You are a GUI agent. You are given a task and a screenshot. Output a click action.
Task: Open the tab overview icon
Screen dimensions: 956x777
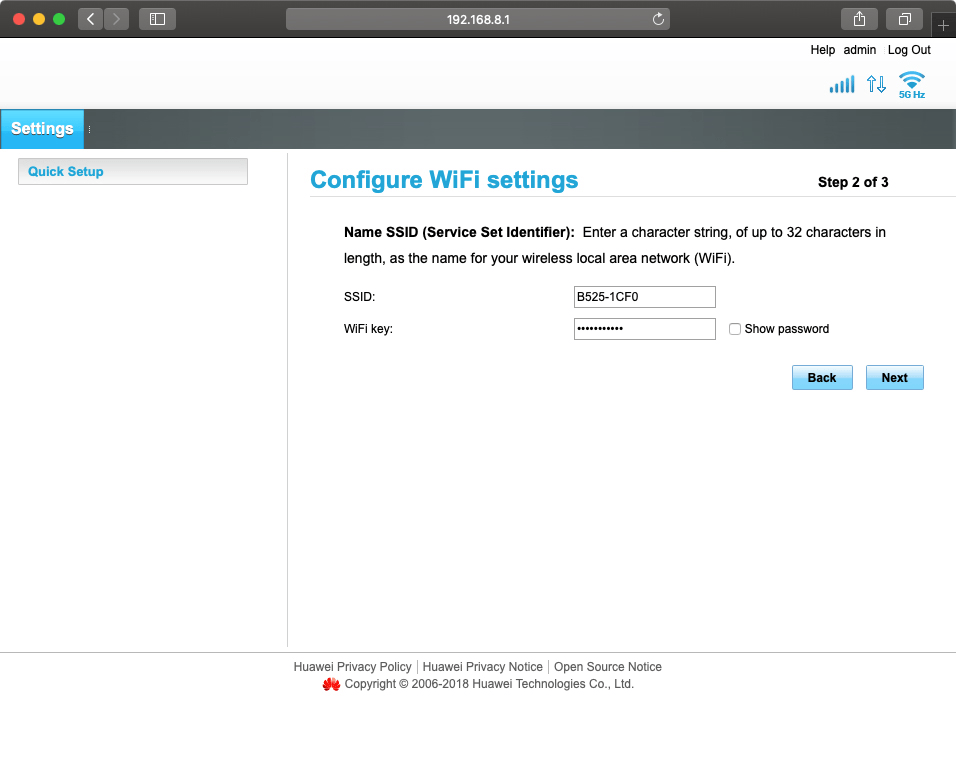pos(904,19)
